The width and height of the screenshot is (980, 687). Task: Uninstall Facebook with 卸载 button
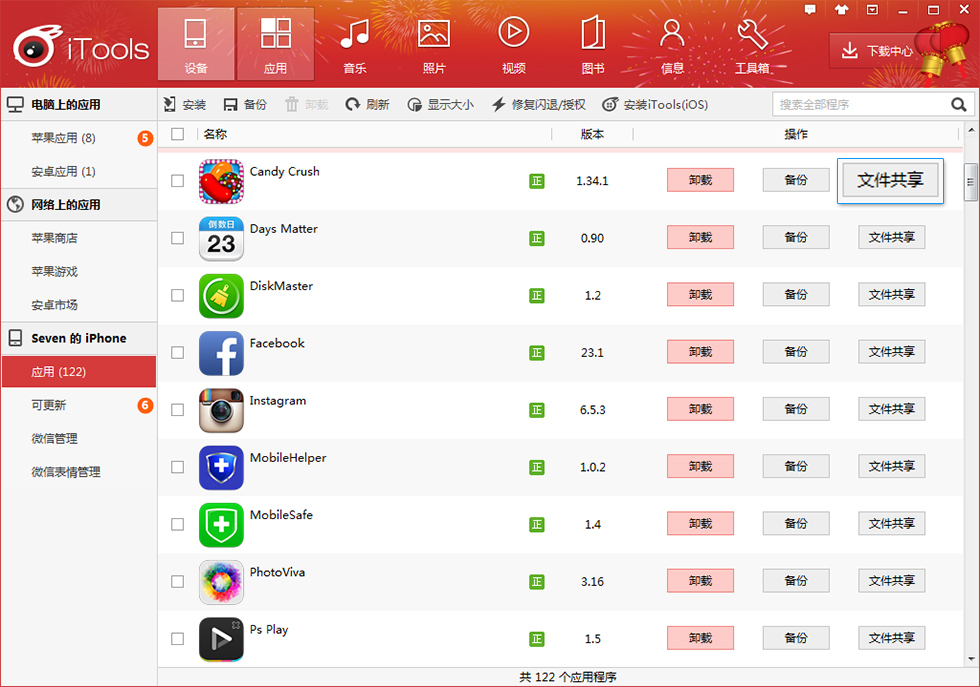click(701, 352)
